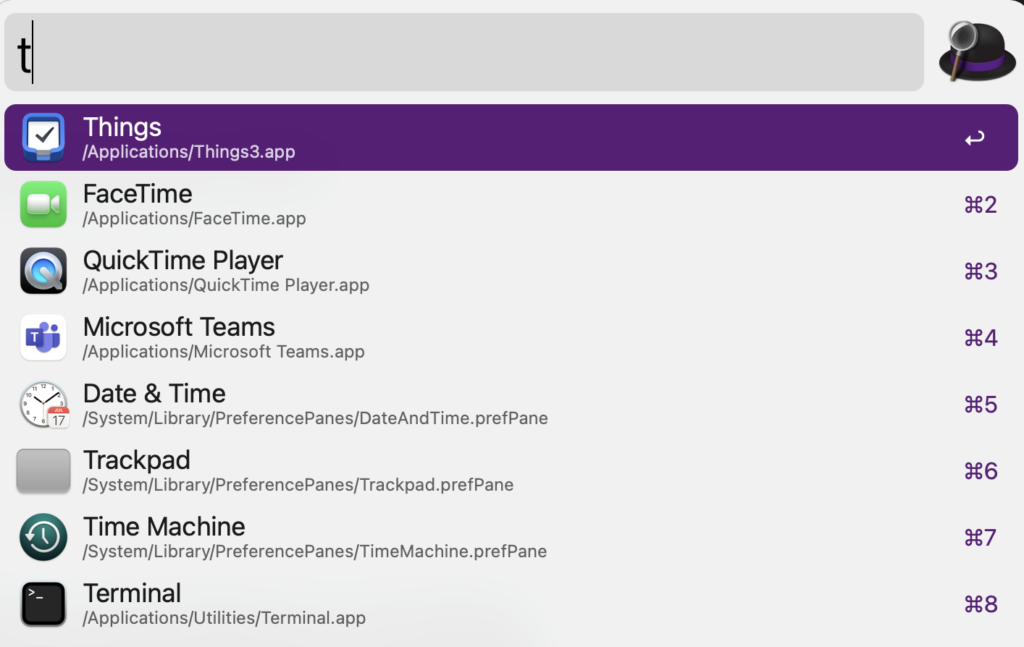Select the Date & Time result title
This screenshot has width=1024, height=647.
click(154, 394)
